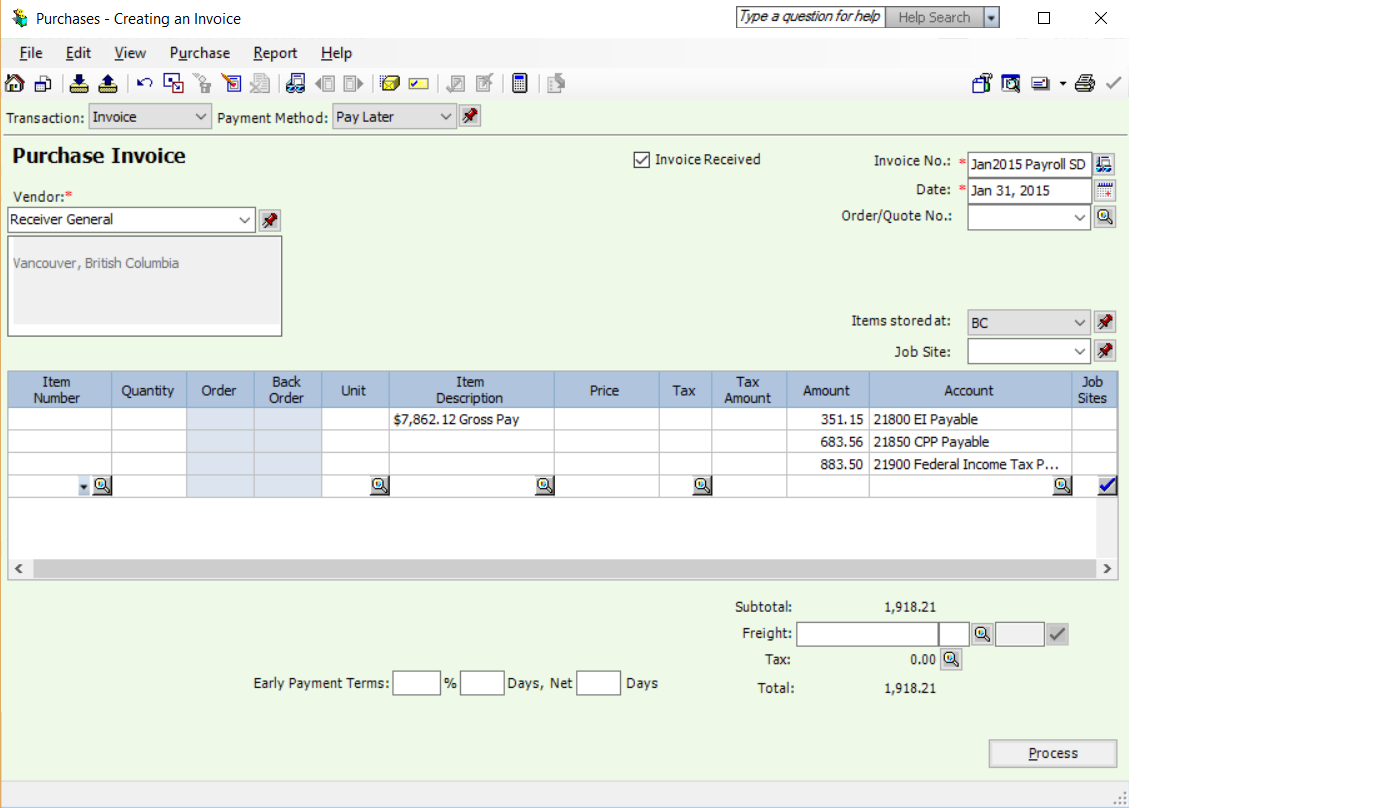Click the Print Preview icon
Screen dimensions: 1395x808
click(x=1011, y=84)
